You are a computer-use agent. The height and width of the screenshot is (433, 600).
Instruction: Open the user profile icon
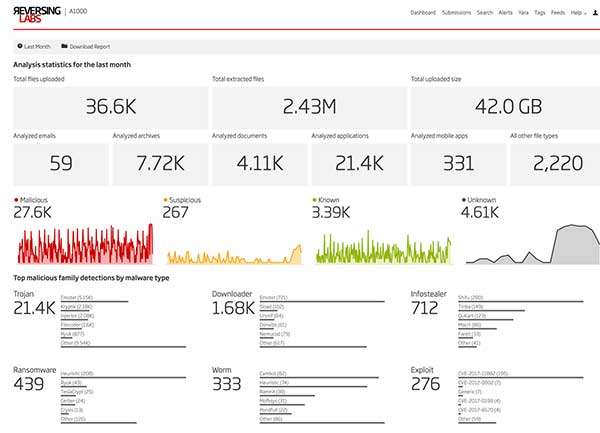(x=596, y=13)
